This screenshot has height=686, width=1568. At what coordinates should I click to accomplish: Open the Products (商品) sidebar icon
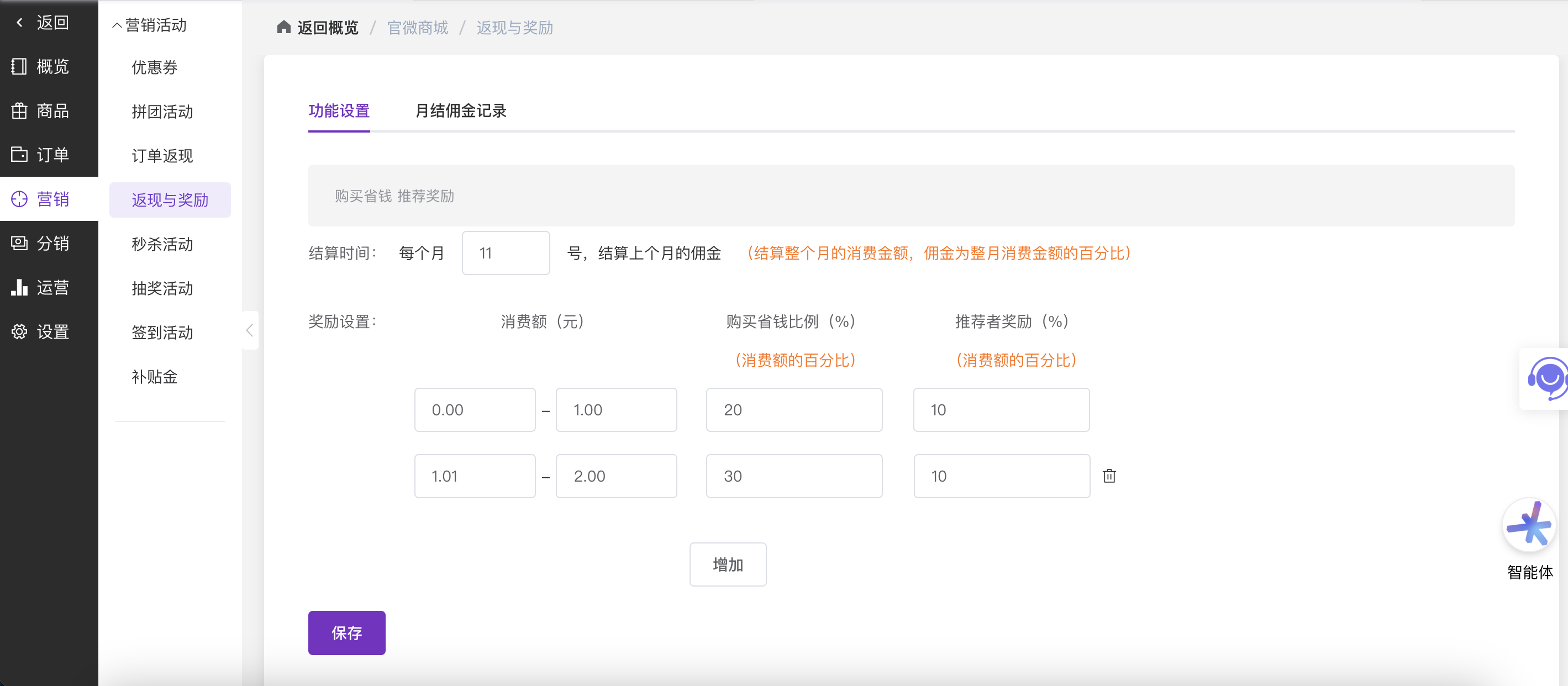[19, 111]
